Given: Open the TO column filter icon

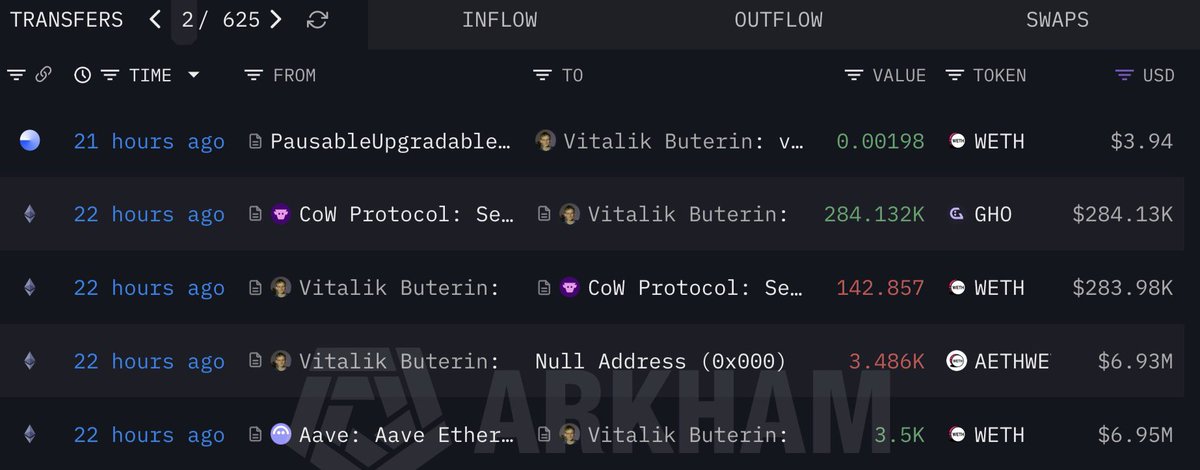Looking at the screenshot, I should coord(542,75).
